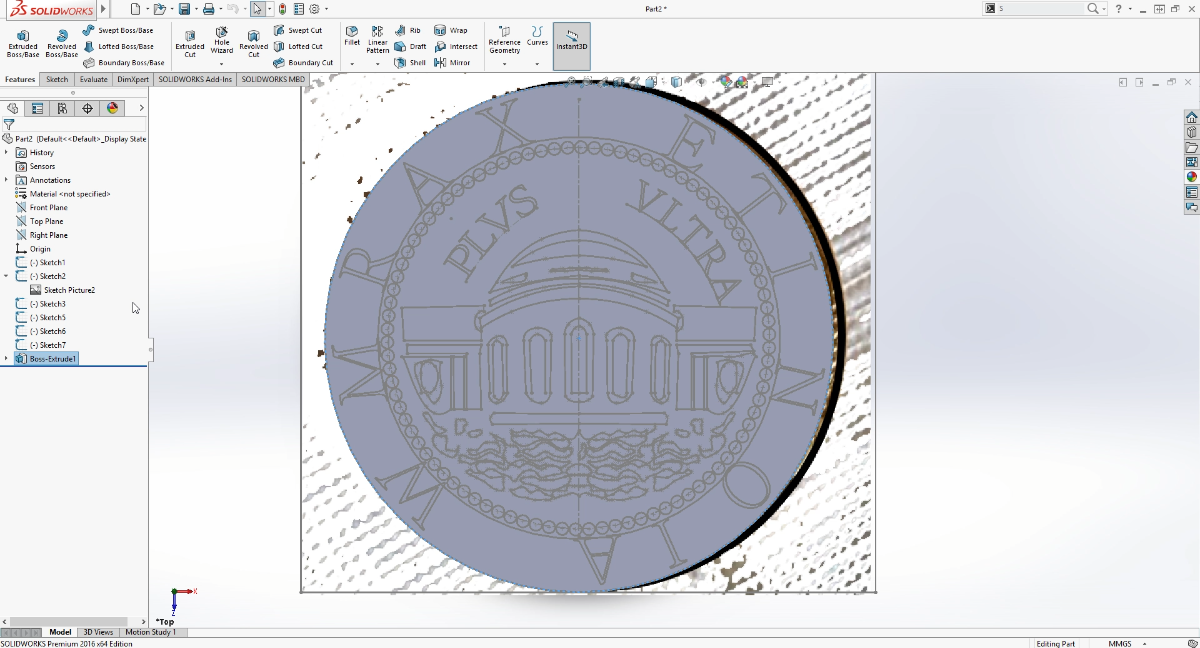Apply the Fillet tool
Image resolution: width=1200 pixels, height=648 pixels.
(x=352, y=36)
